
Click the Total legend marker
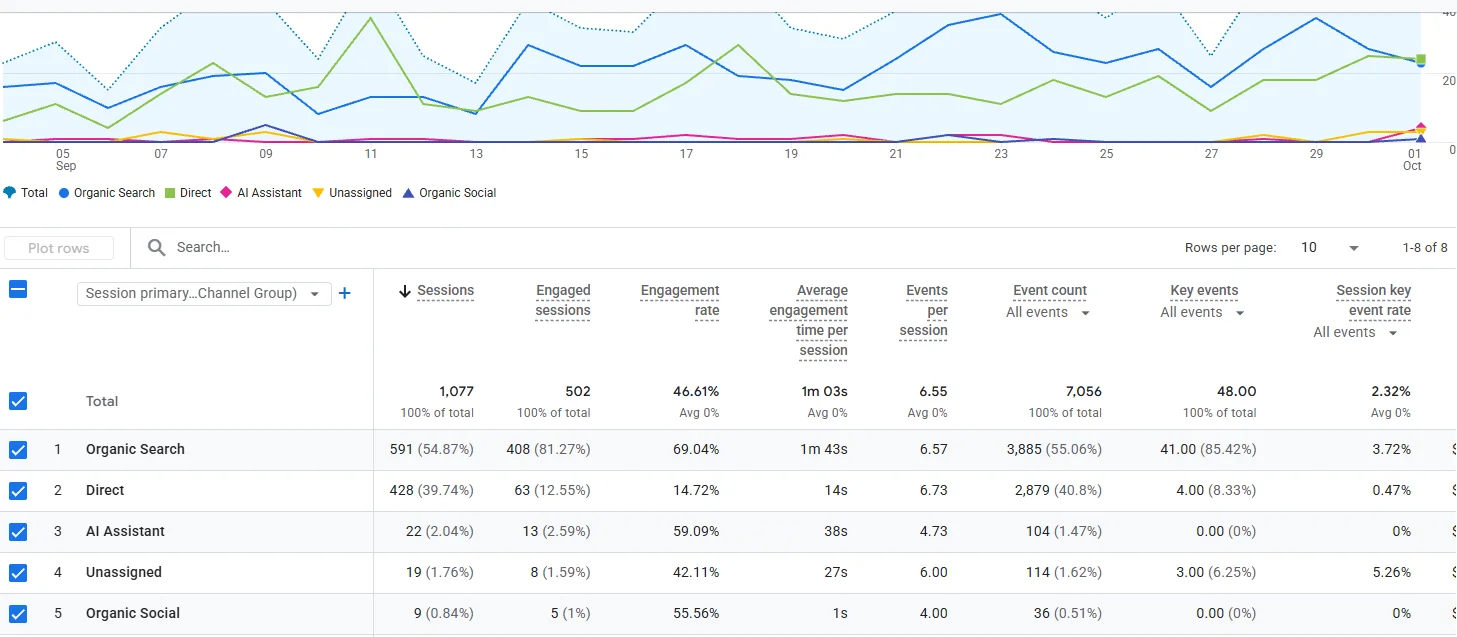10,192
